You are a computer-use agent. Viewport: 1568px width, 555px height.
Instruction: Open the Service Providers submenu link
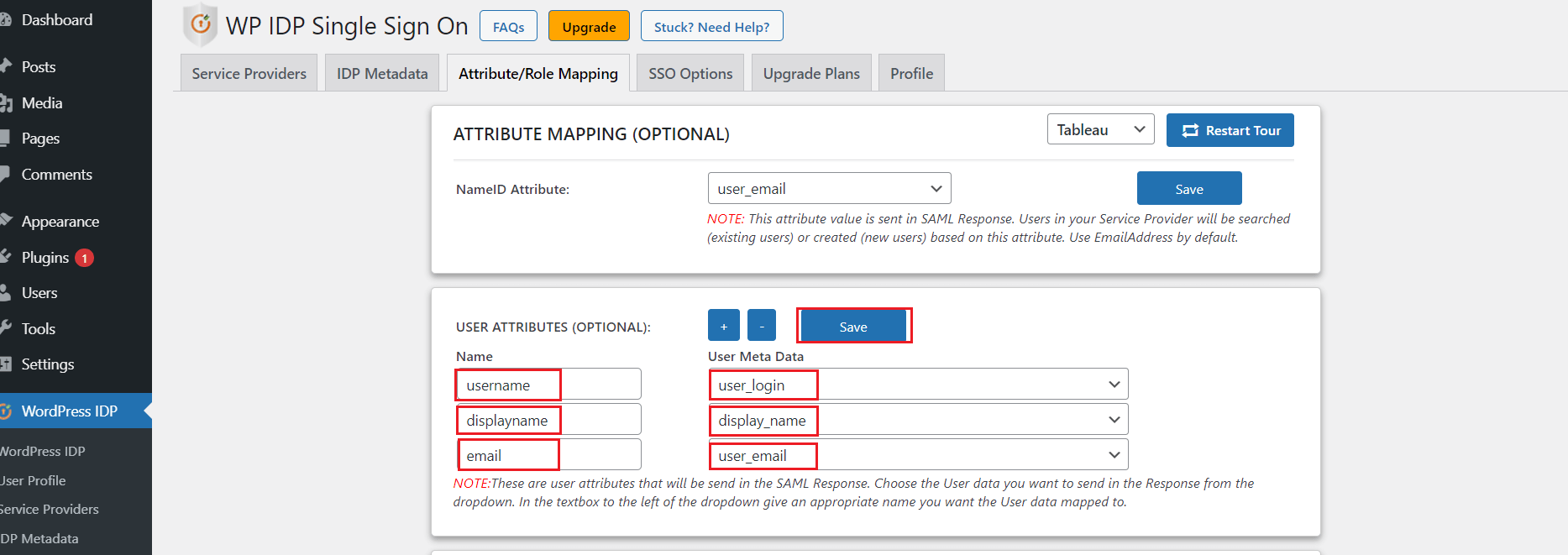click(49, 509)
